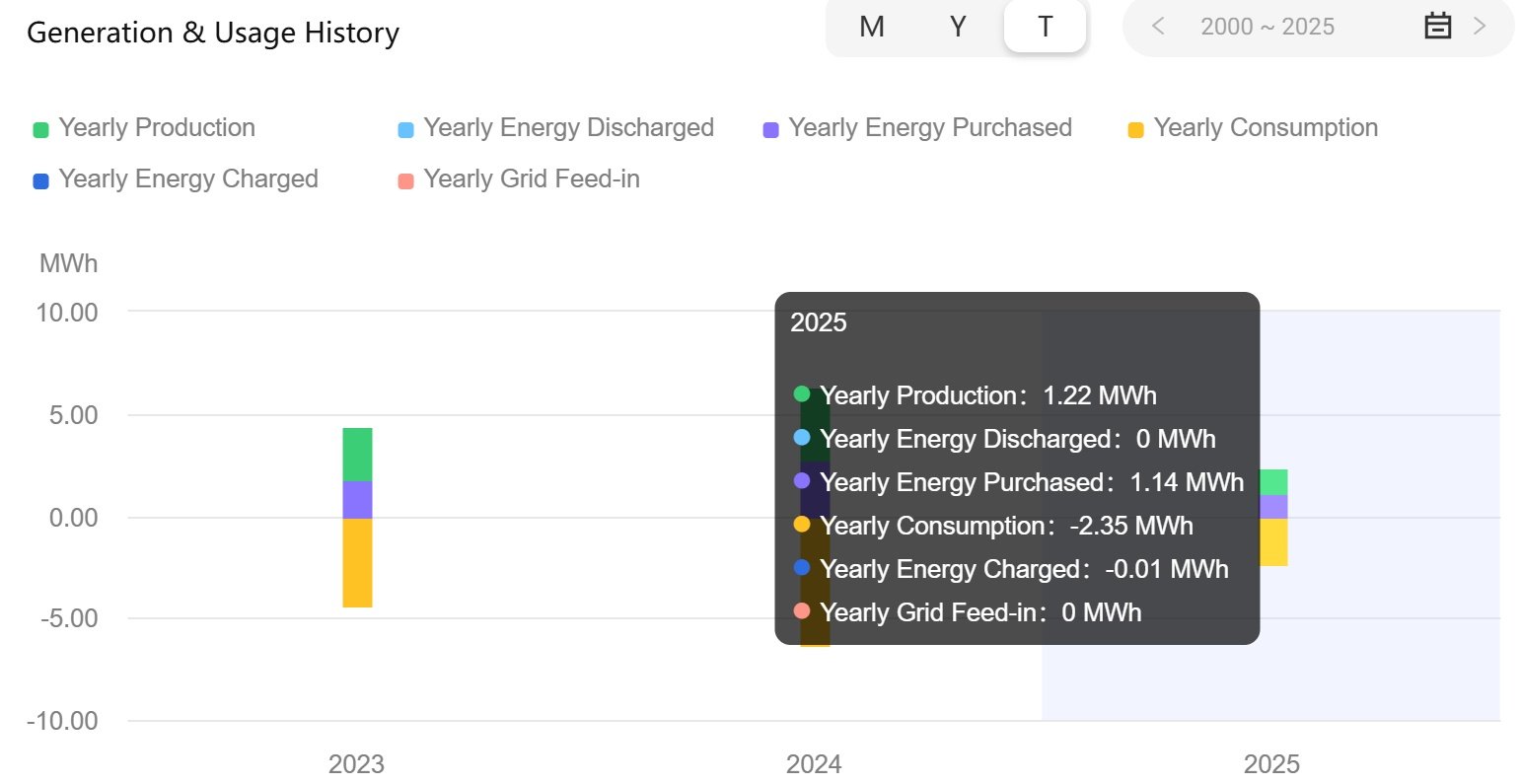Toggle Yearly Production legend series

point(156,128)
